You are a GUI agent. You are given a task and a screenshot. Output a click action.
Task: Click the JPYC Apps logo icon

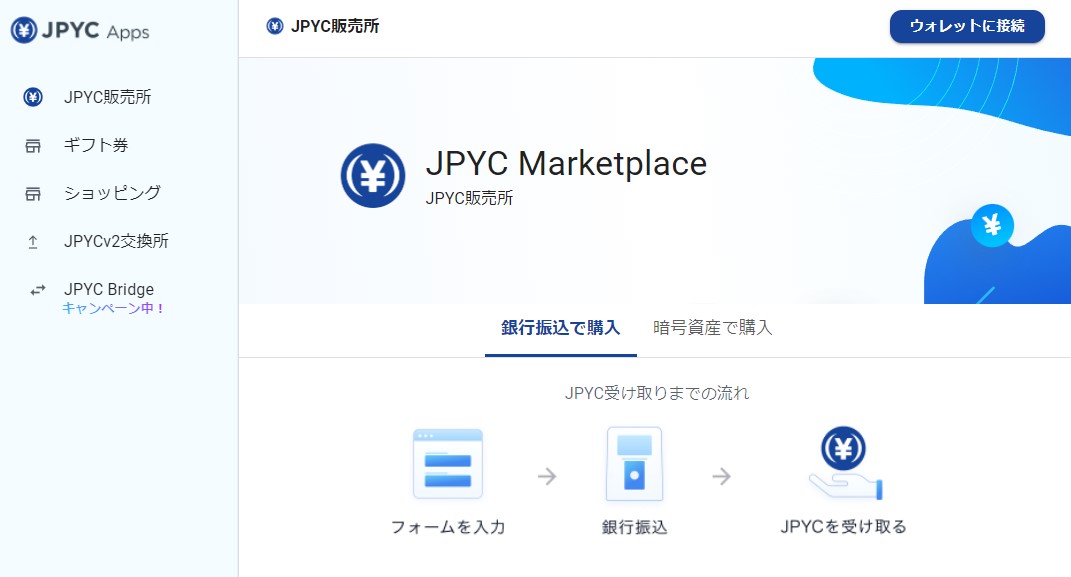click(24, 31)
